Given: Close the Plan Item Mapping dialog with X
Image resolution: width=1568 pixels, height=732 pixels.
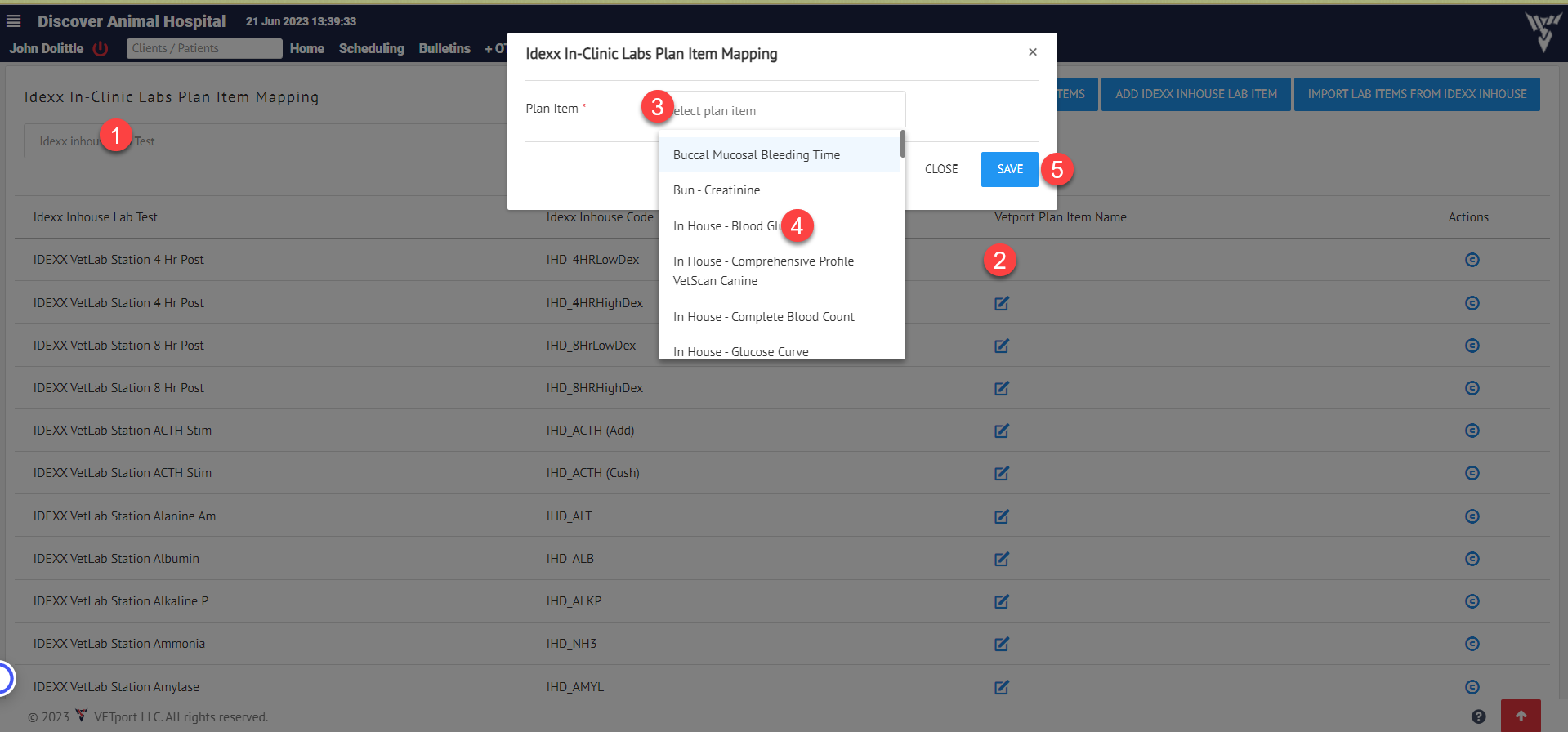Looking at the screenshot, I should [x=1033, y=52].
